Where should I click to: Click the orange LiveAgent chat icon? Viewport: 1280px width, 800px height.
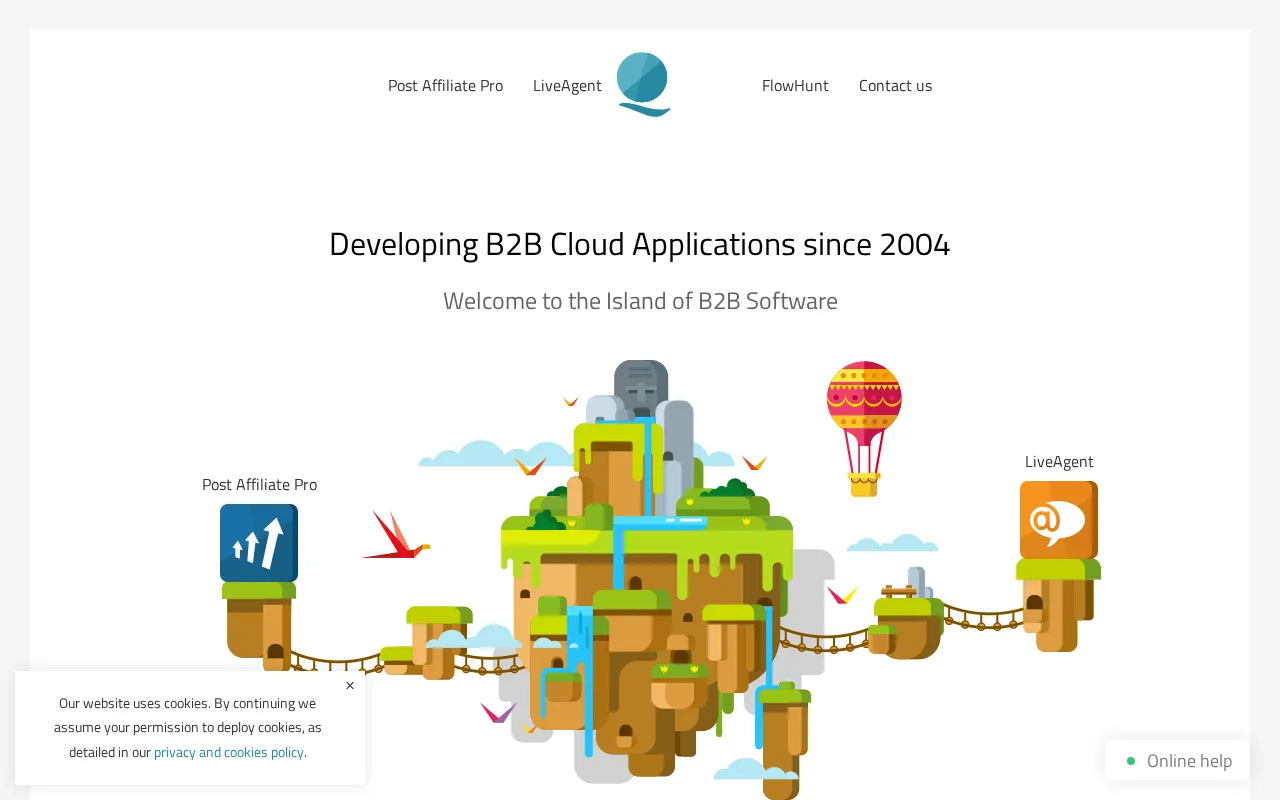1059,520
